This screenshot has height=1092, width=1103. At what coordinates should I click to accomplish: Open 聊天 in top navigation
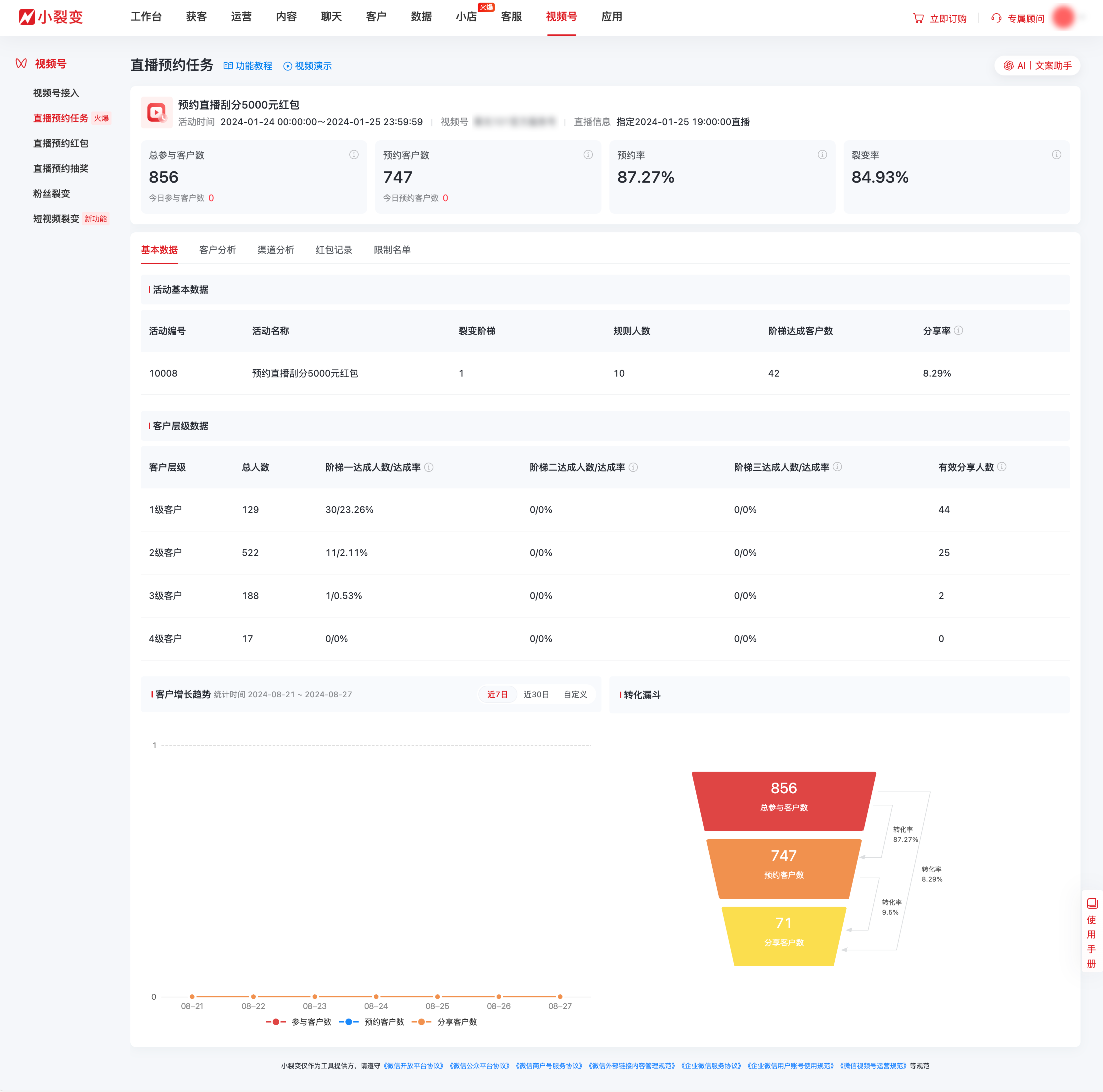pyautogui.click(x=331, y=17)
